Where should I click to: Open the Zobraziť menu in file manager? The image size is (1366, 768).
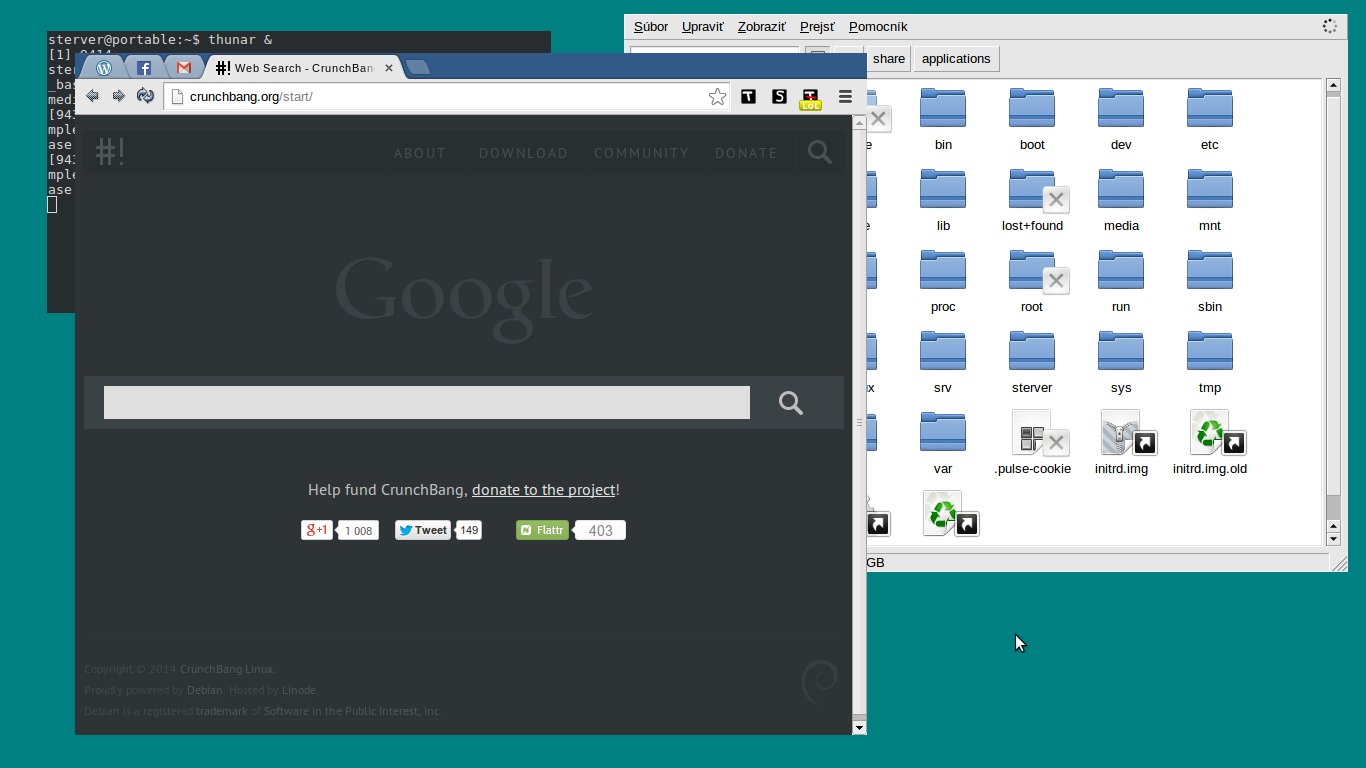762,27
